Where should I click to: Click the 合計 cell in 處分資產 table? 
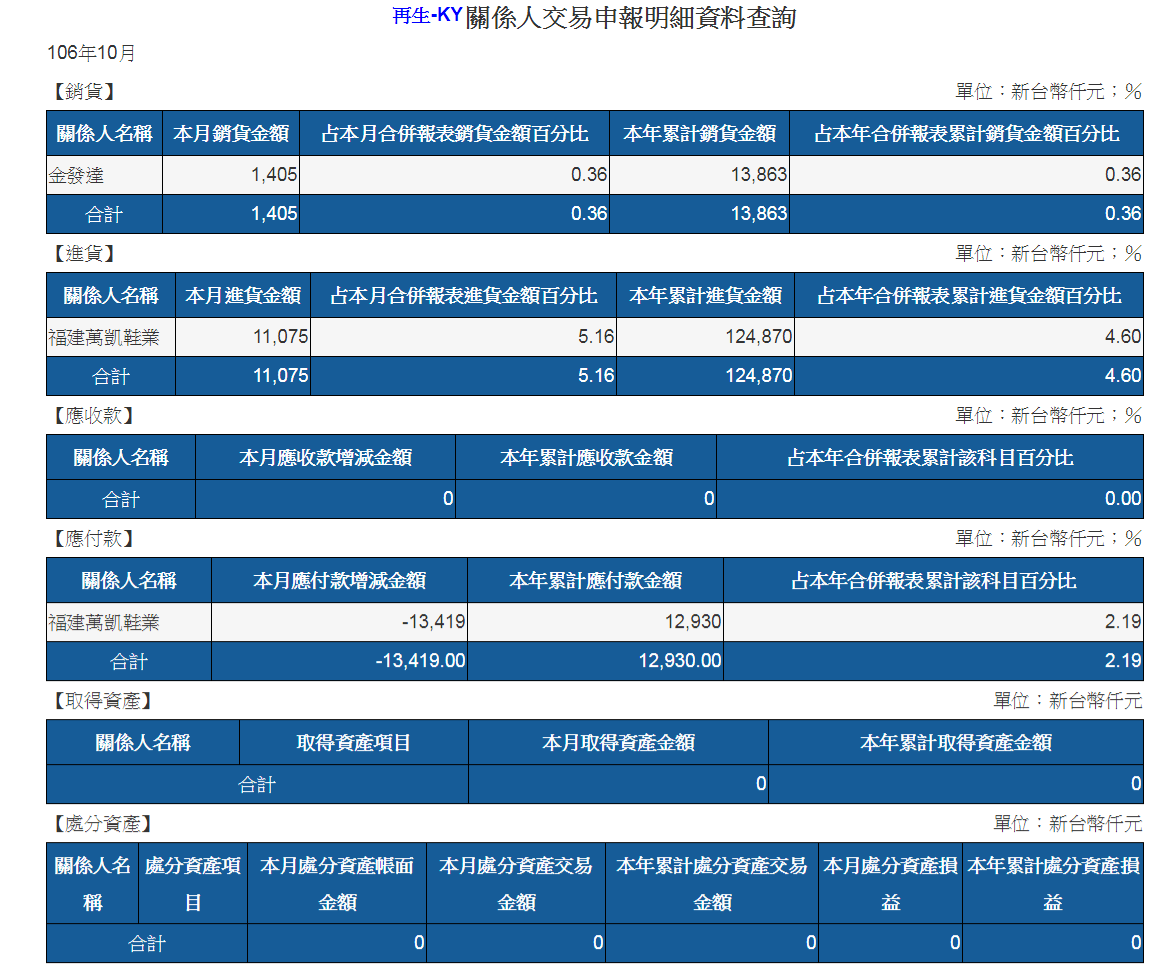coord(146,944)
